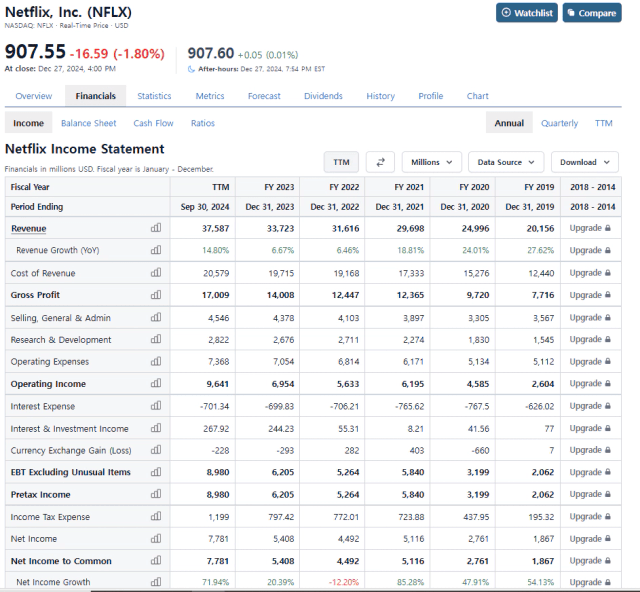The height and width of the screenshot is (592, 640).
Task: Open the Ratios sub-tab
Action: tap(203, 123)
